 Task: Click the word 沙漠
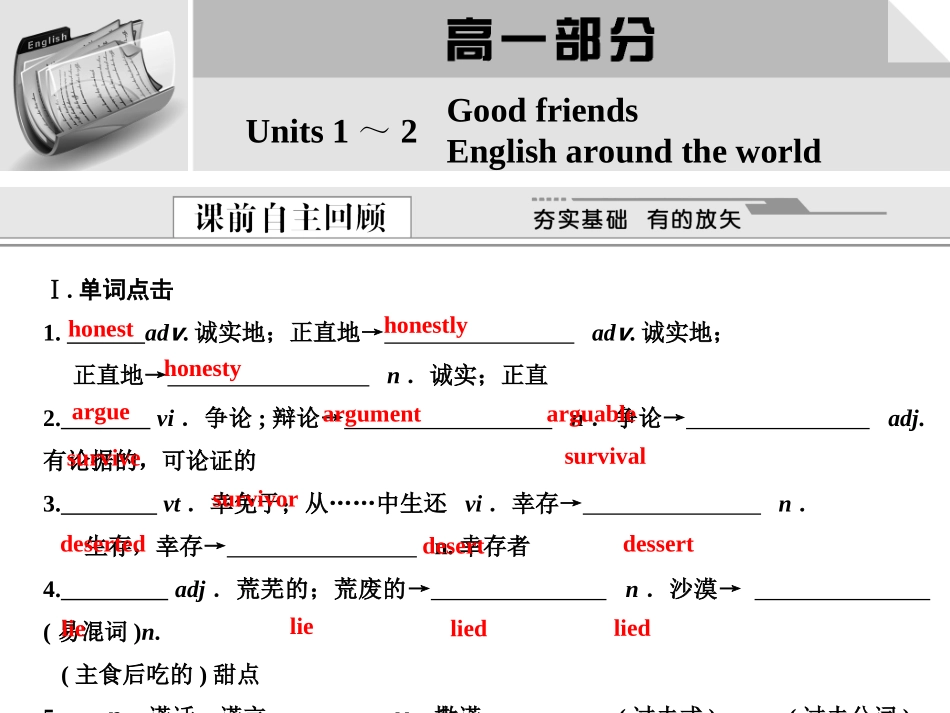pos(693,589)
